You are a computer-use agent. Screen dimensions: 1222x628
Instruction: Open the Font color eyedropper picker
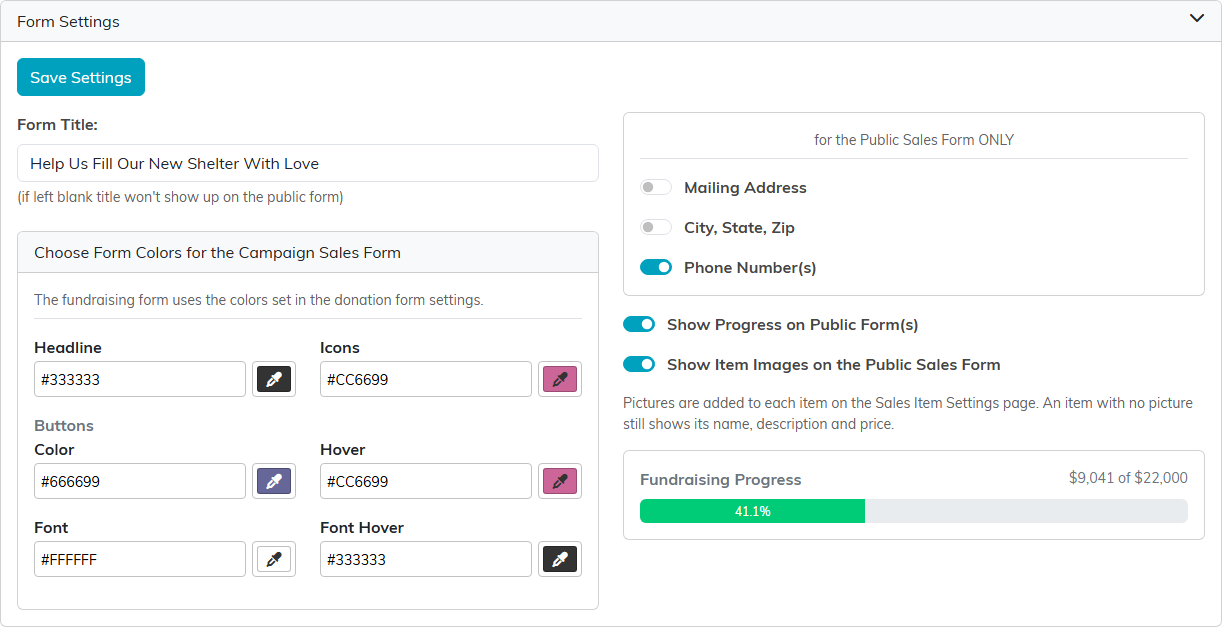(x=274, y=559)
